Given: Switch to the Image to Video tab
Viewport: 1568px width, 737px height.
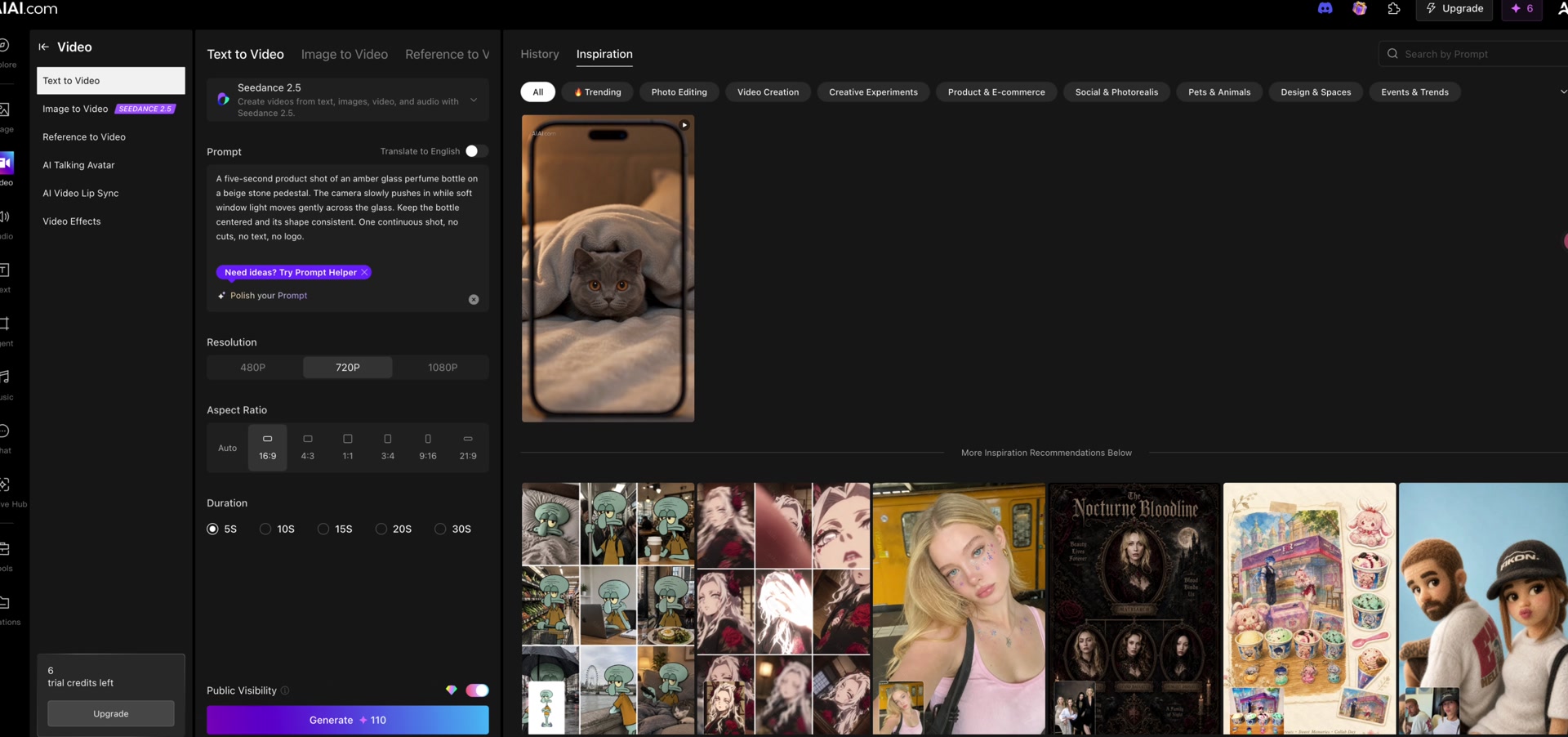Looking at the screenshot, I should [345, 54].
